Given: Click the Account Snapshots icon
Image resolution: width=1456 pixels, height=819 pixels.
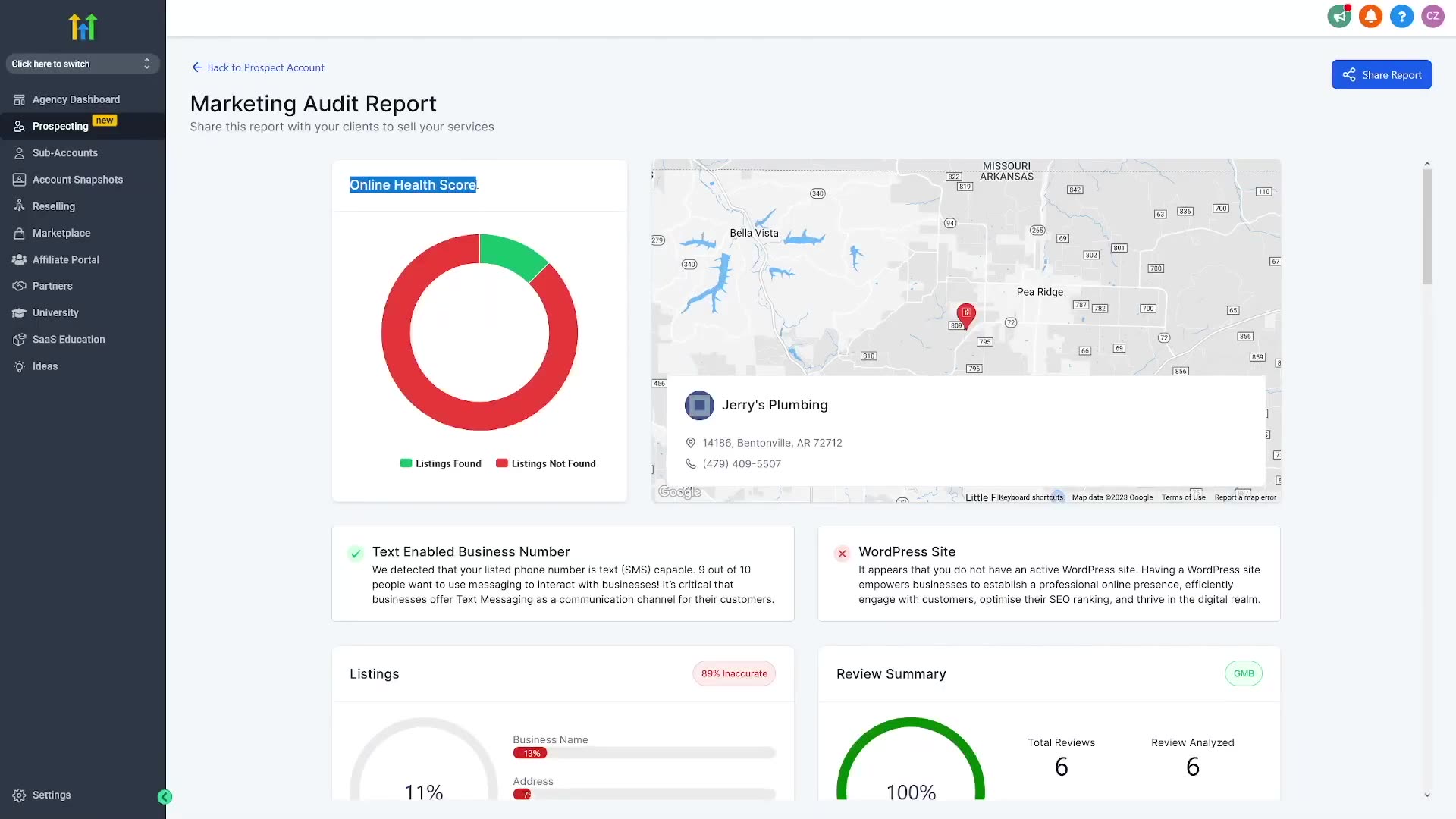Looking at the screenshot, I should pos(20,180).
